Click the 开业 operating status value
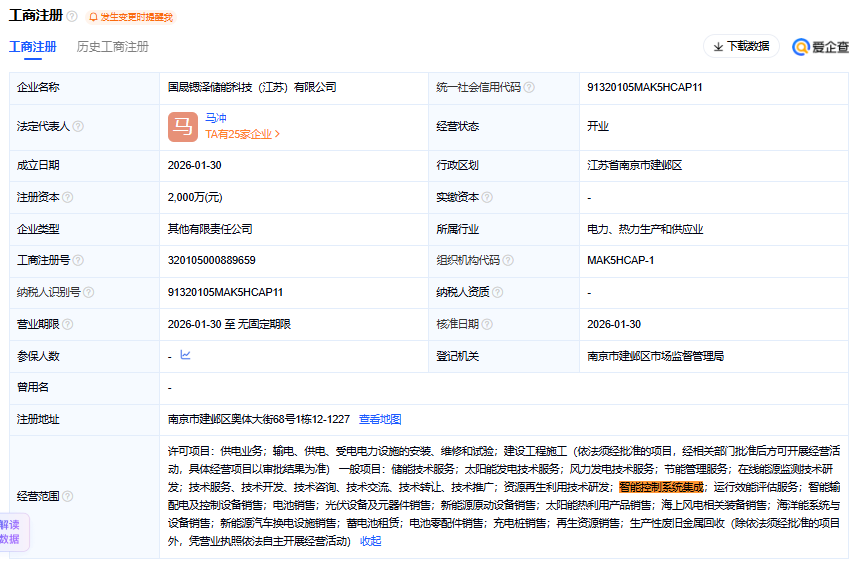The width and height of the screenshot is (862, 569). point(598,126)
